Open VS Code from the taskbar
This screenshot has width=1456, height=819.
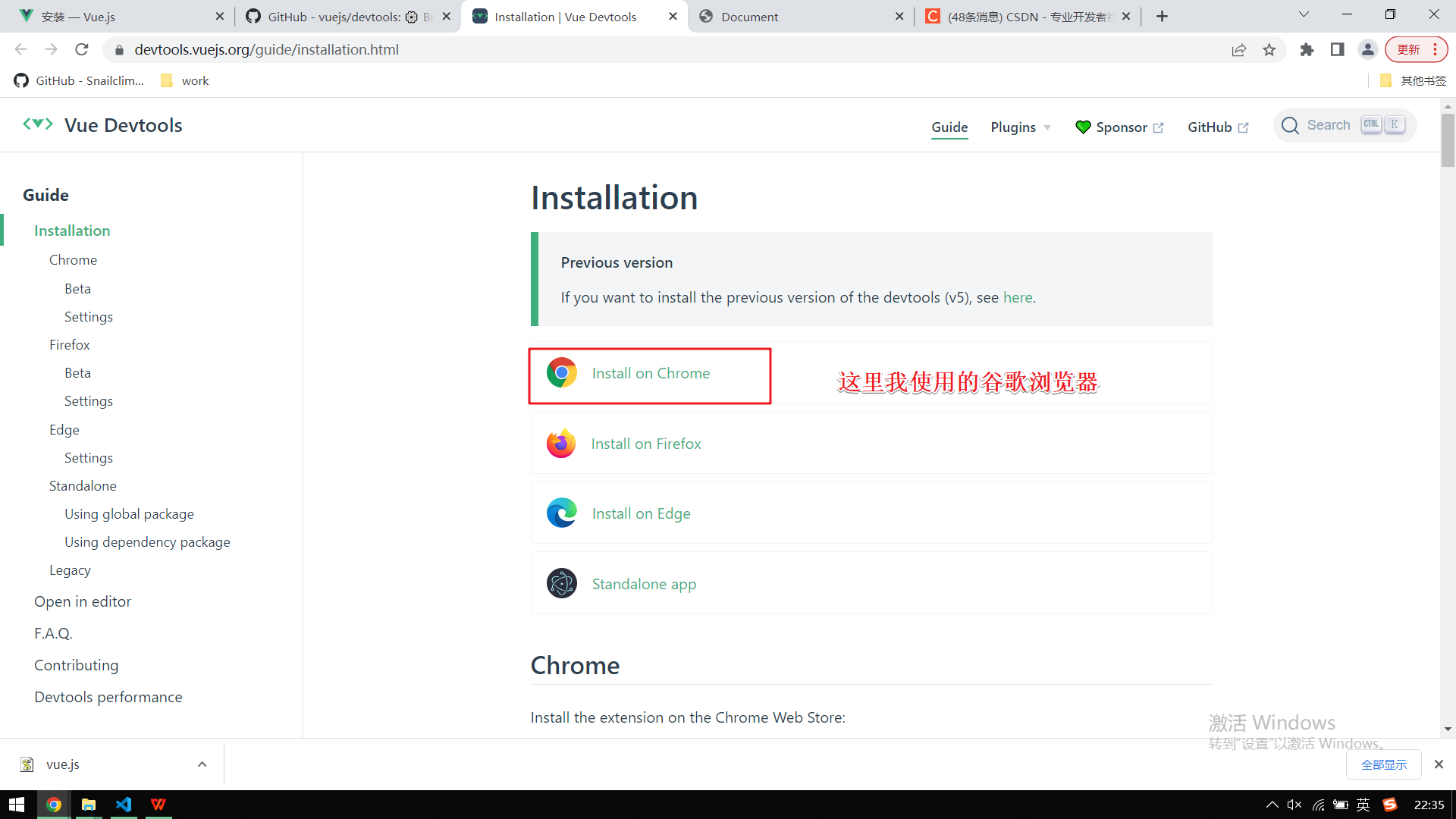point(124,805)
